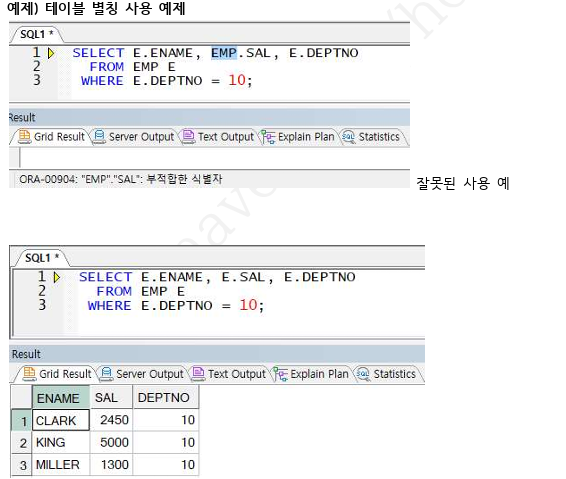Open Text Output tab in upper result panel
This screenshot has height=479, width=566.
coord(218,137)
